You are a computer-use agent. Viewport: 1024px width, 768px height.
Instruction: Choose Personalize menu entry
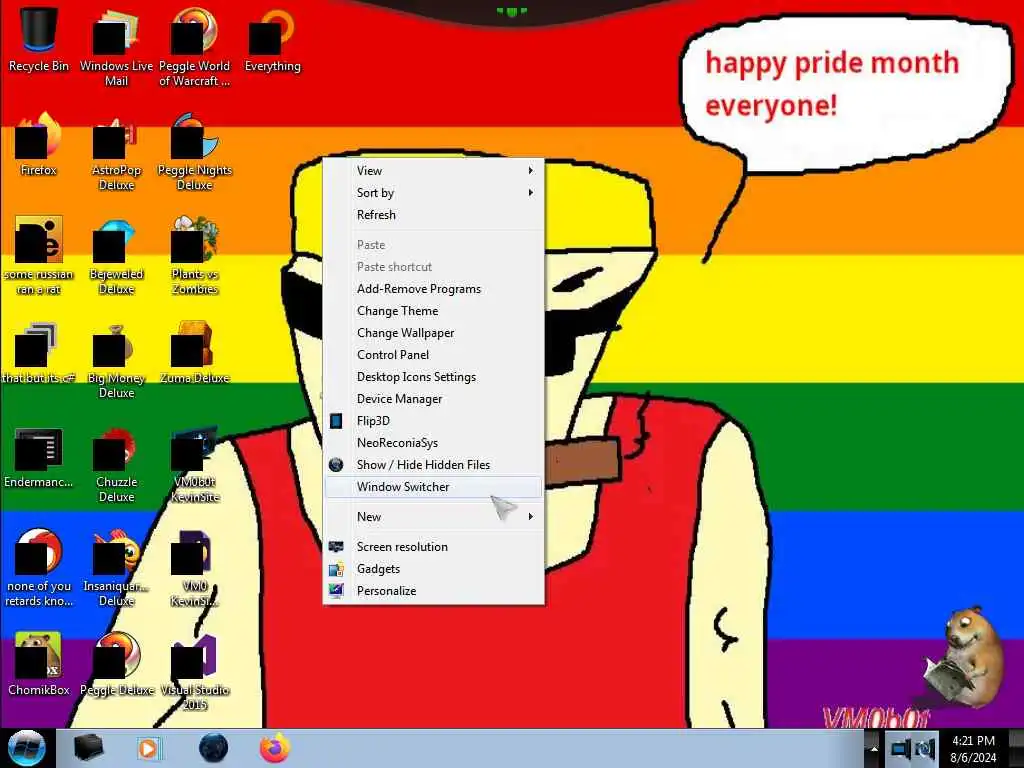pyautogui.click(x=434, y=591)
